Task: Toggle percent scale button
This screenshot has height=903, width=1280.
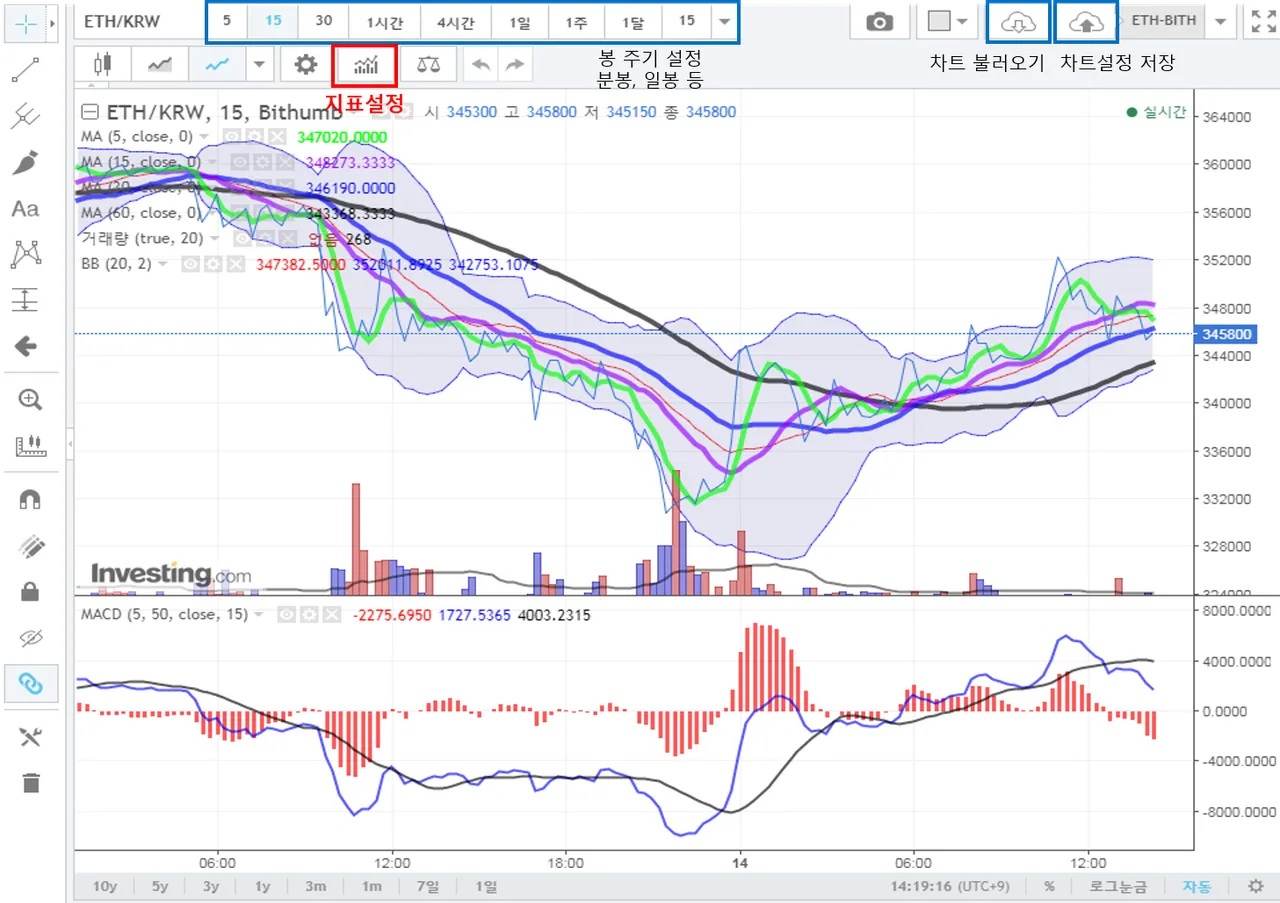Action: coord(1049,886)
